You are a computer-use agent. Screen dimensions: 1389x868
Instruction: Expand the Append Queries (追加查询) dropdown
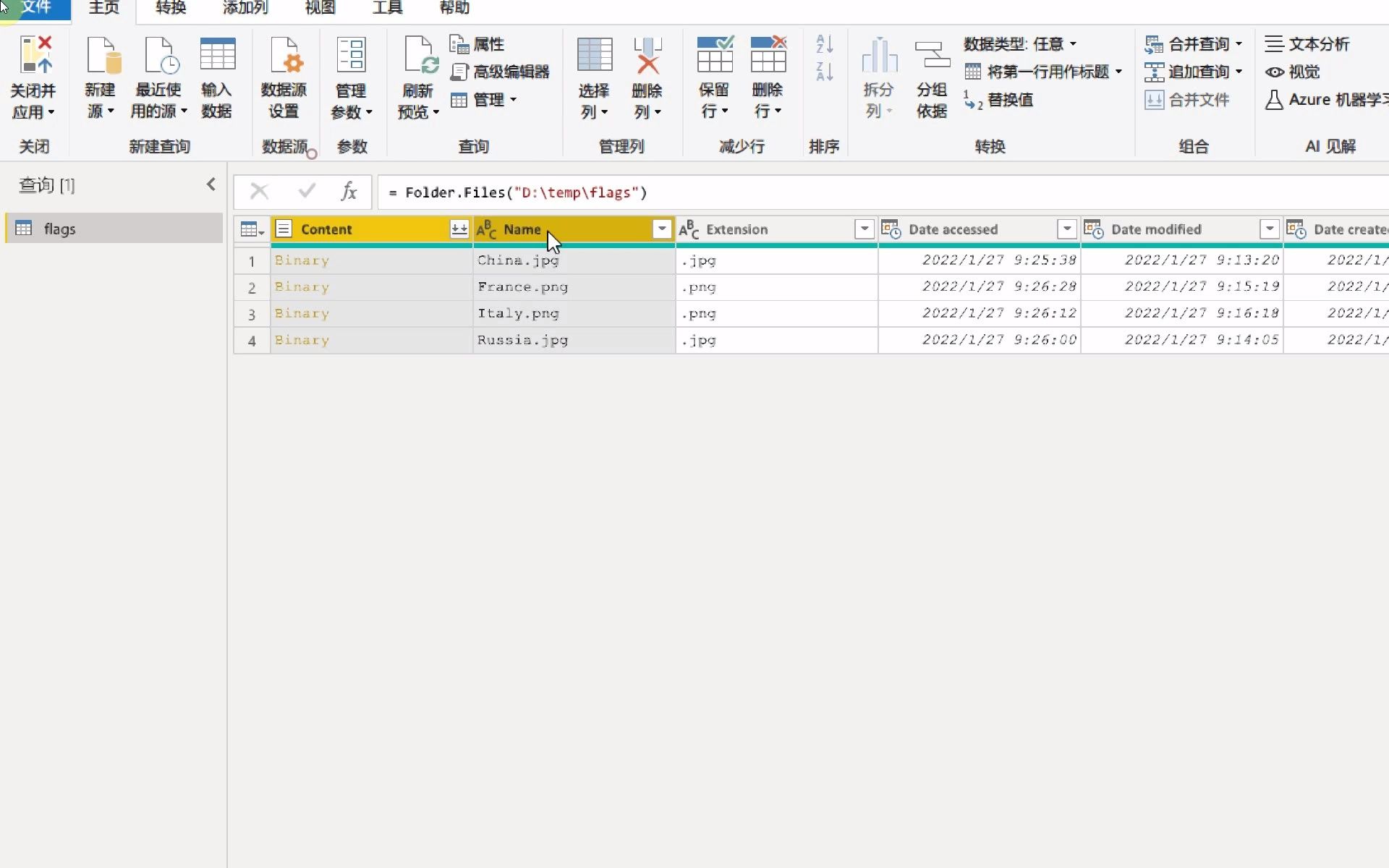point(1239,72)
